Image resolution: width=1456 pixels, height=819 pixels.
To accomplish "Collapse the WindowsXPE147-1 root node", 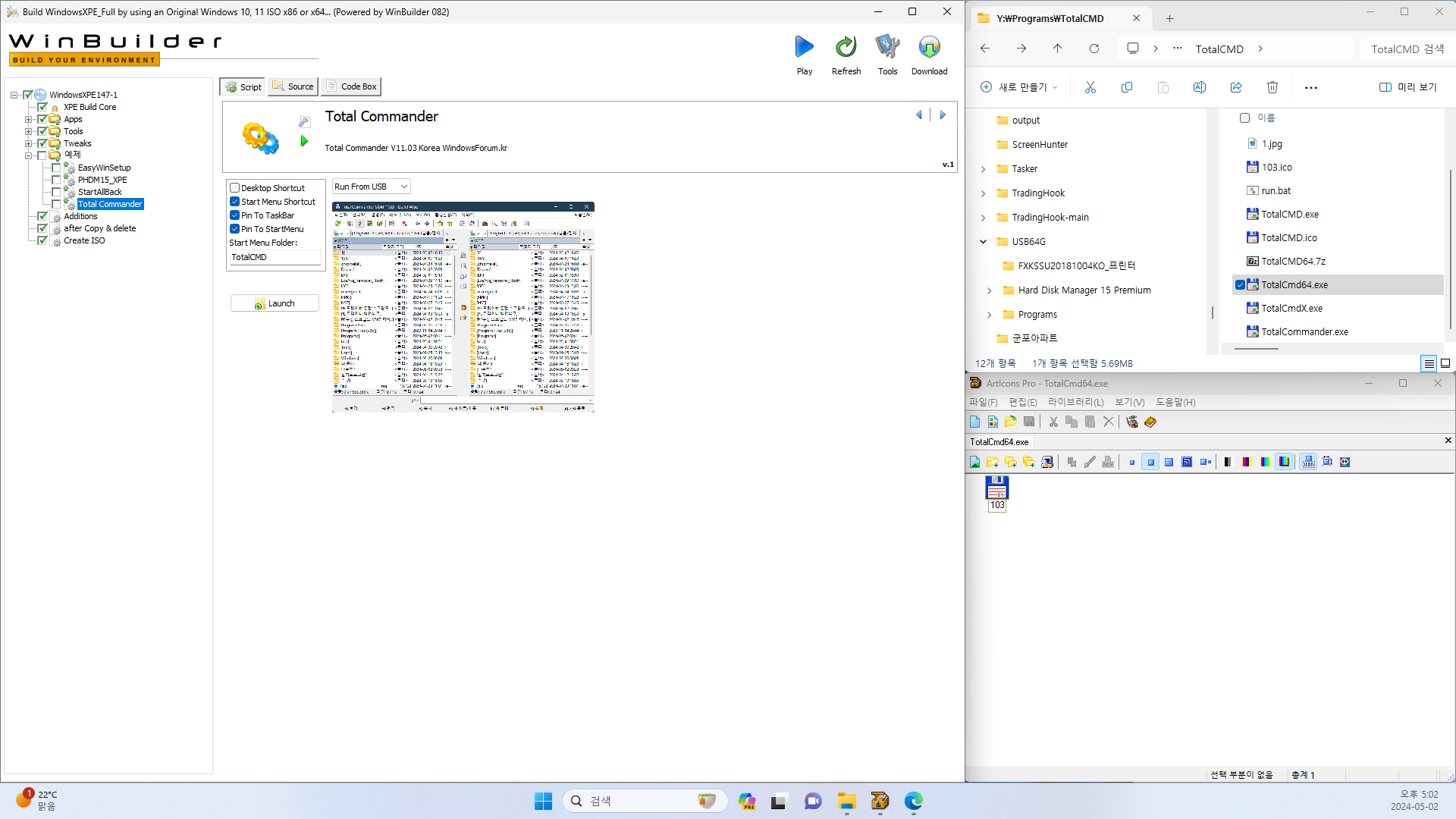I will 14,95.
